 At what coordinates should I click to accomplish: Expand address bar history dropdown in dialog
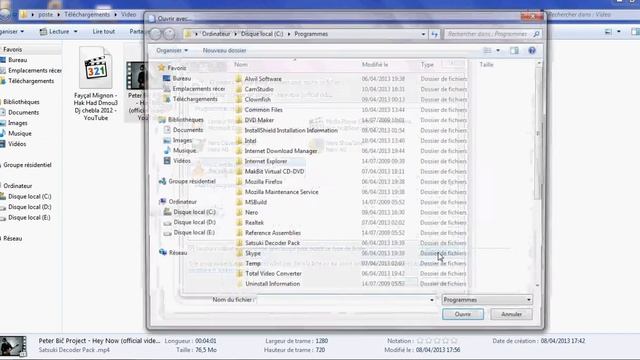click(x=423, y=34)
